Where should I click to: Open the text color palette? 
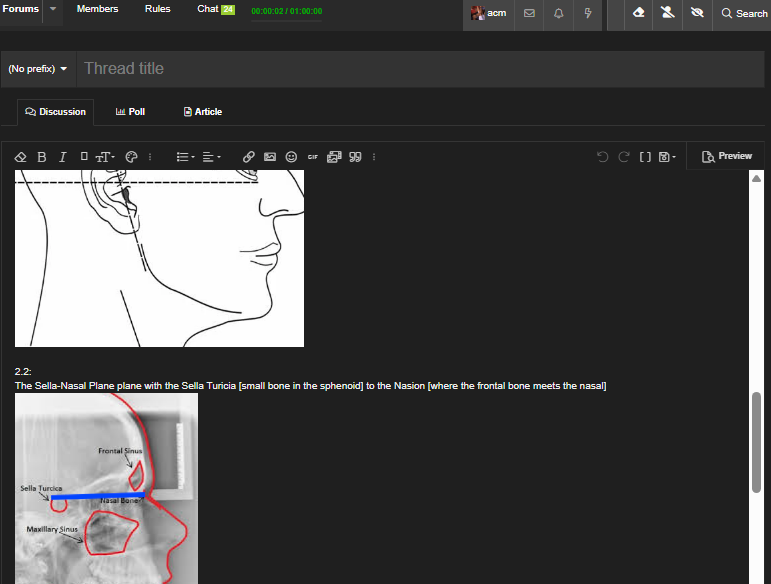pos(130,157)
